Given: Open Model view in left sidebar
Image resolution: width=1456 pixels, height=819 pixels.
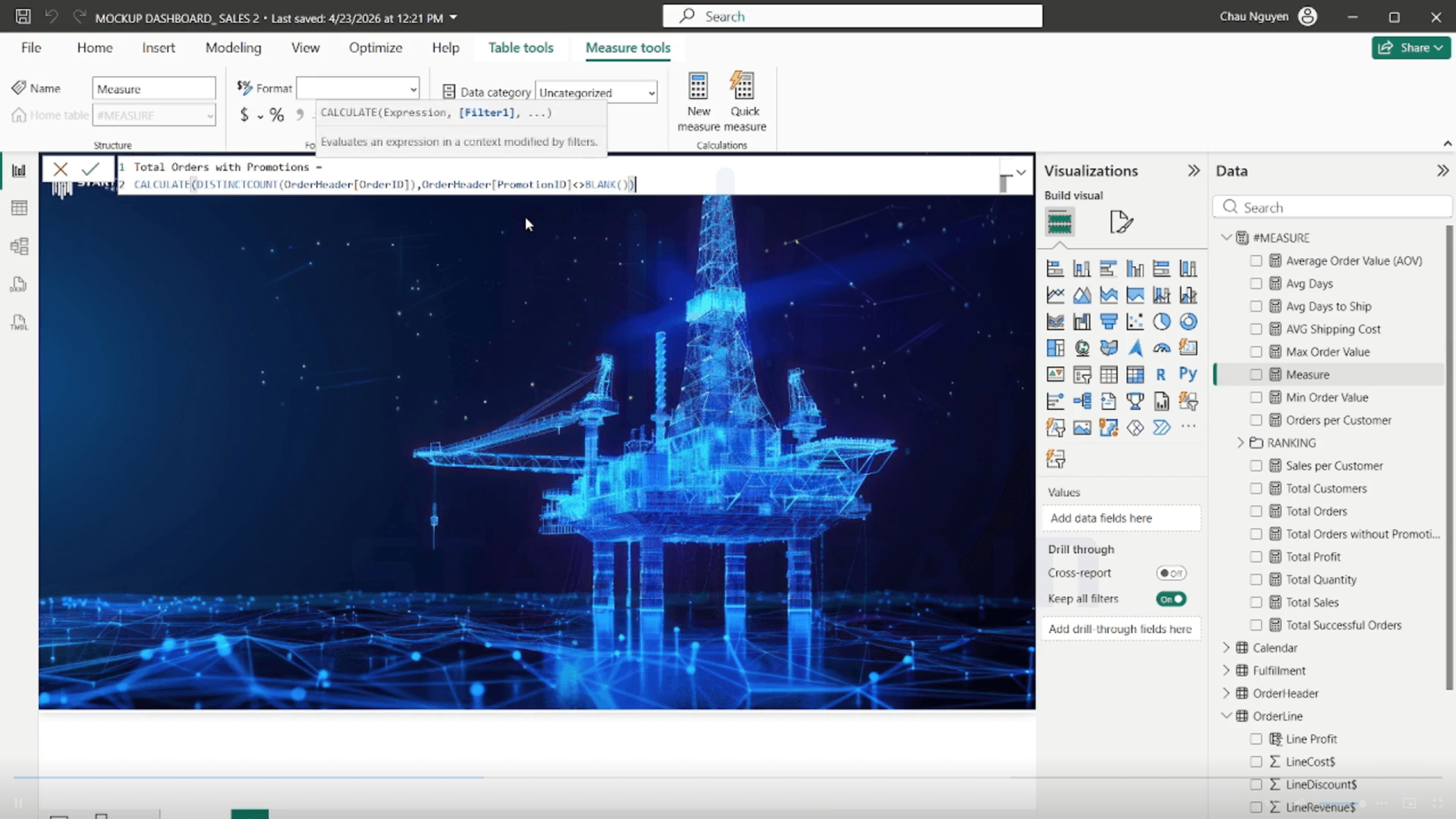Looking at the screenshot, I should pyautogui.click(x=19, y=246).
